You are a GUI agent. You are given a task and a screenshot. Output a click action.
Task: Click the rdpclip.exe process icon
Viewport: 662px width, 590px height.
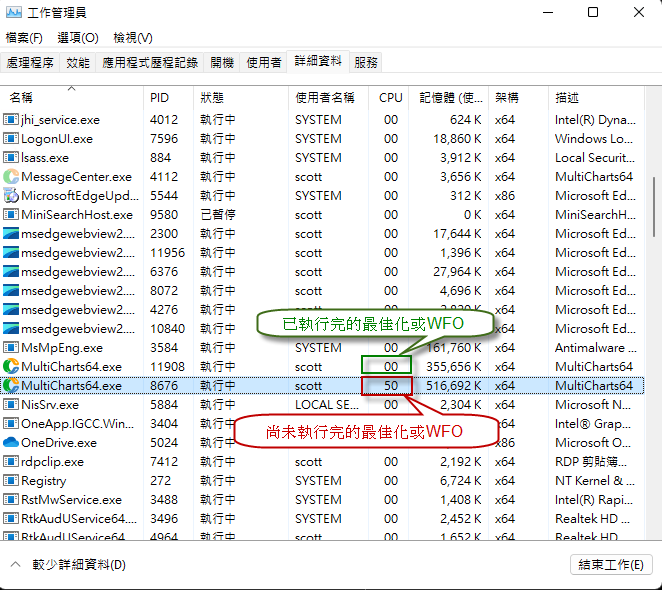11,462
